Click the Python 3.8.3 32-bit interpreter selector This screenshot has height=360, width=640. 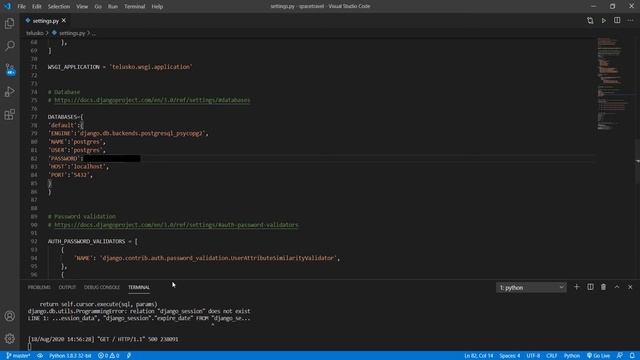coord(70,356)
